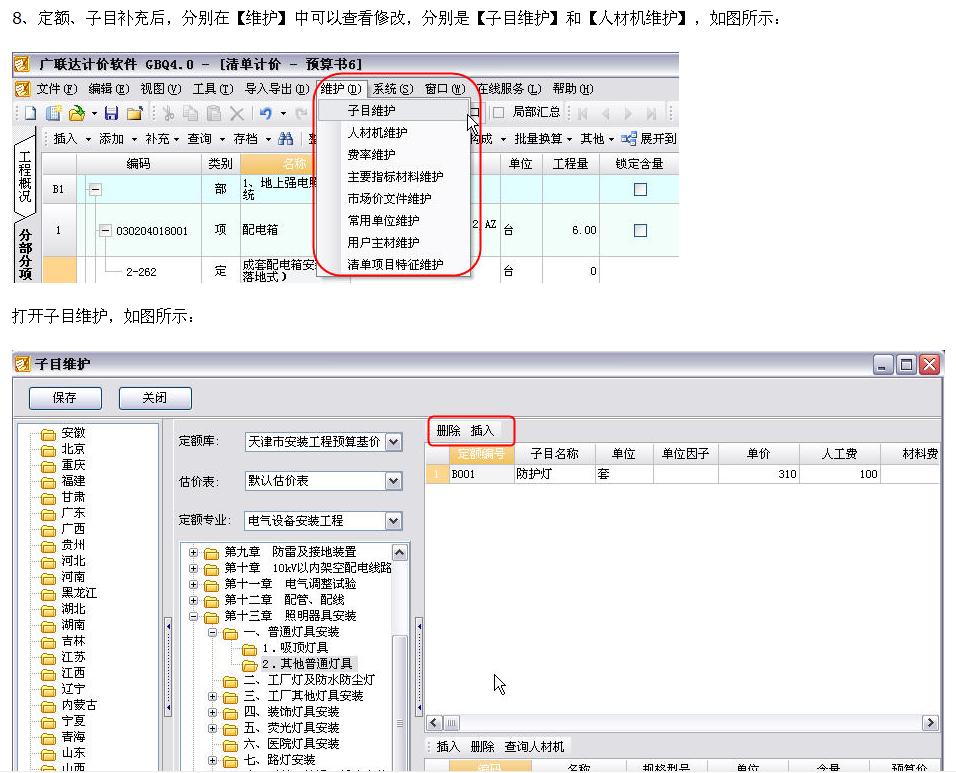Choose 人材机维护 menu entry
This screenshot has width=956, height=773.
(394, 133)
